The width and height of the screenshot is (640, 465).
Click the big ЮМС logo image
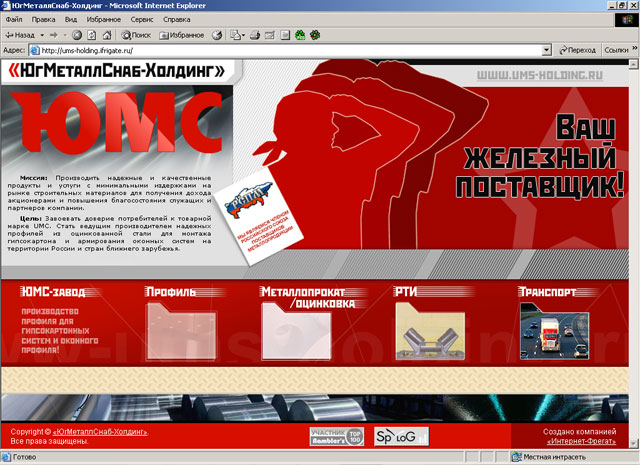pyautogui.click(x=116, y=123)
